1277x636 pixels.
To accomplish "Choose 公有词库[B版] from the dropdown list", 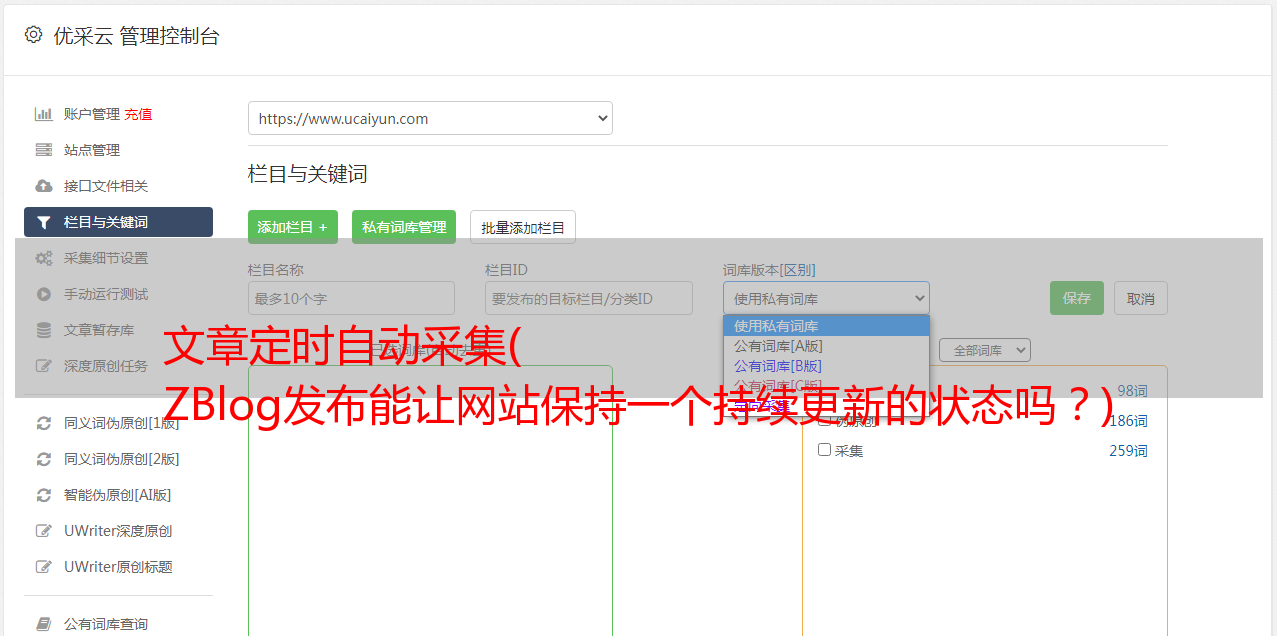I will coord(826,366).
